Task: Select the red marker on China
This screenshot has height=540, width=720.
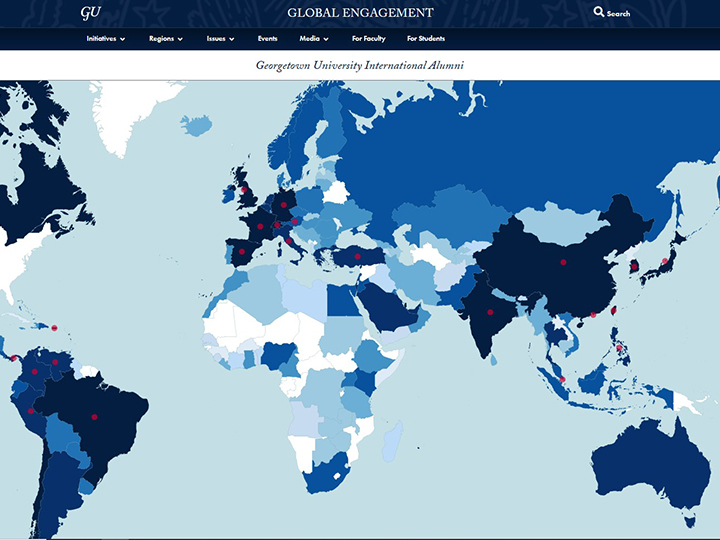Action: tap(563, 262)
